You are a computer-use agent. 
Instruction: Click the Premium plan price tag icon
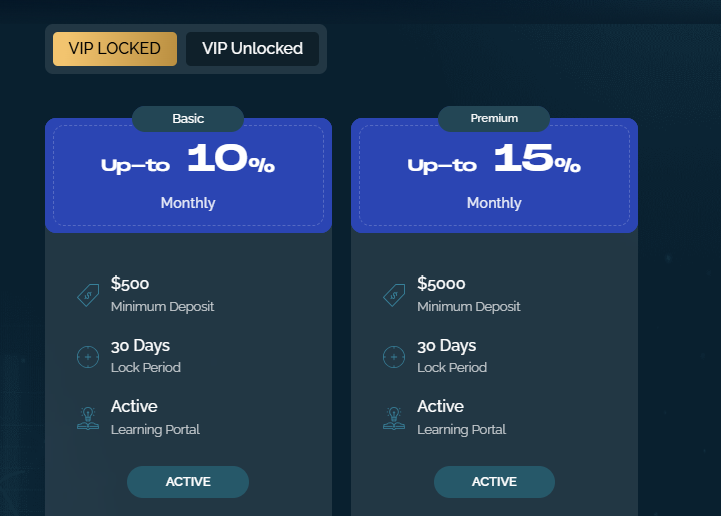(394, 295)
